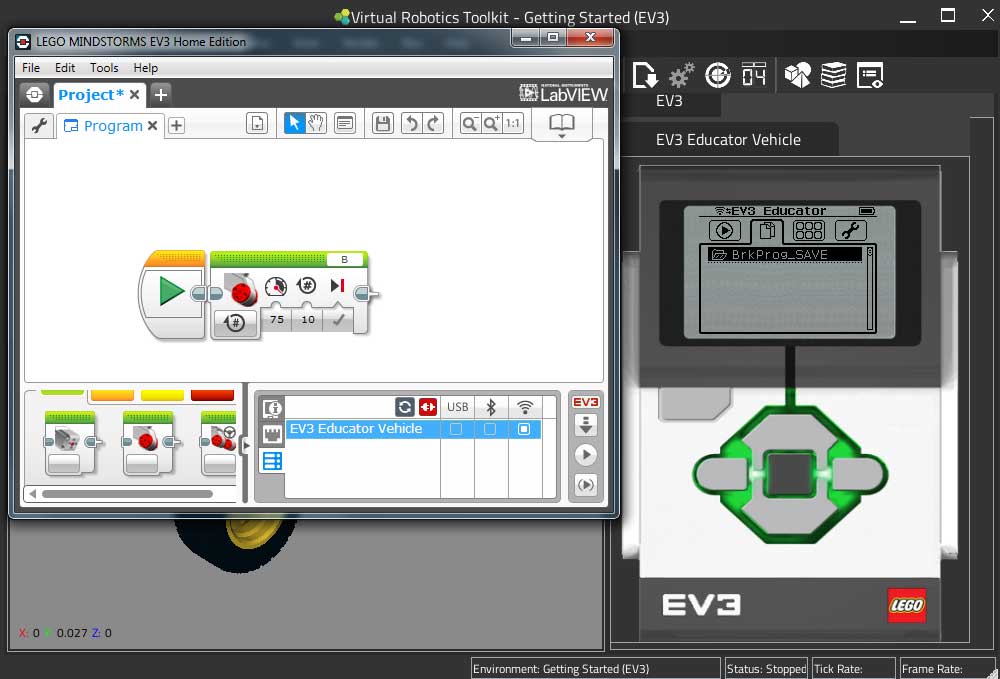Download the program to the brick
The image size is (1000, 679).
point(585,425)
